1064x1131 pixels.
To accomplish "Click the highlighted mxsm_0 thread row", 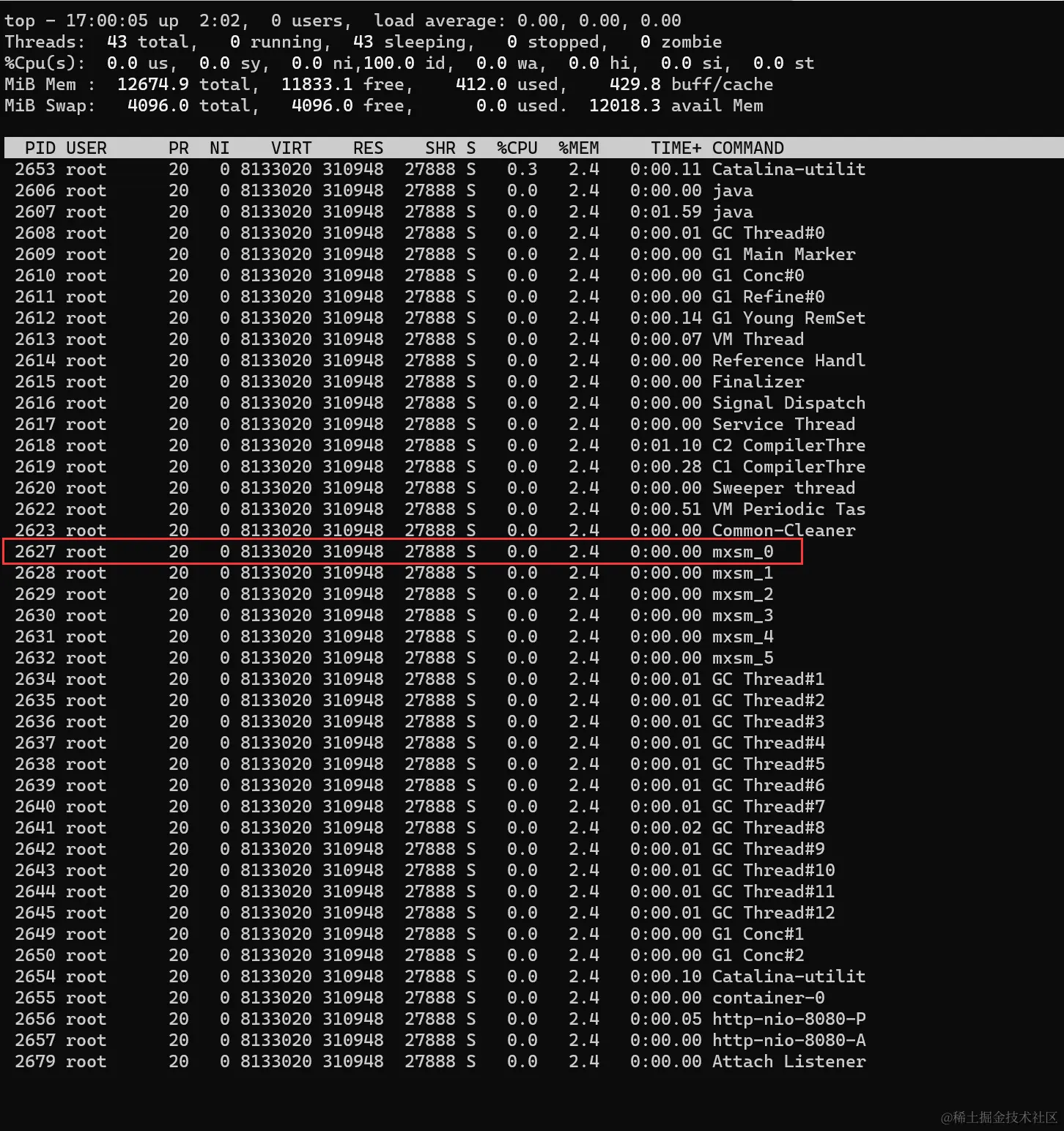I will coord(403,552).
